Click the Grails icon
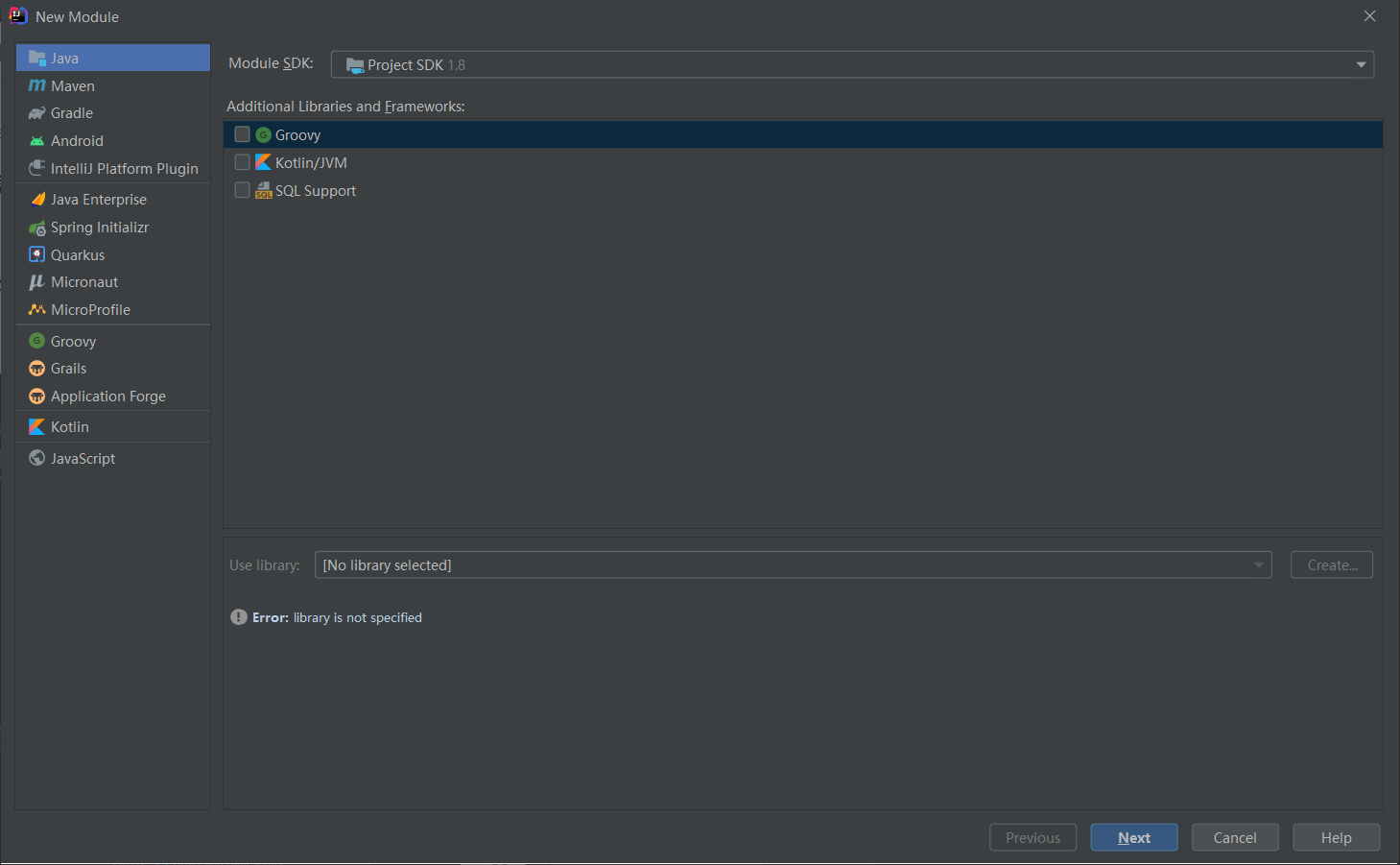Image resolution: width=1400 pixels, height=865 pixels. point(37,369)
